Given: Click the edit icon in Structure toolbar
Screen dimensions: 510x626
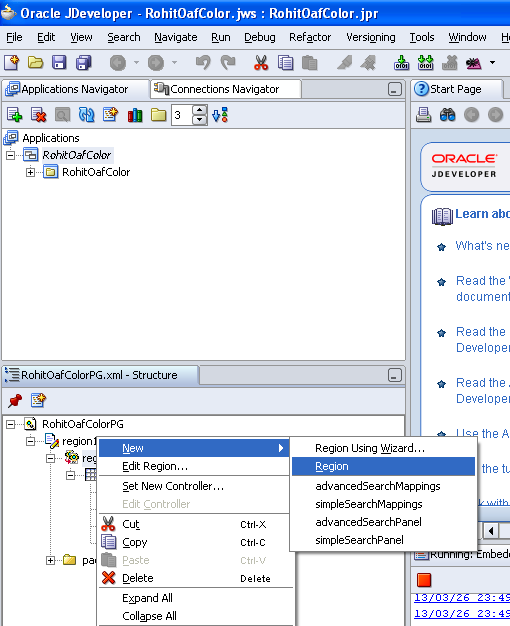Looking at the screenshot, I should click(38, 400).
